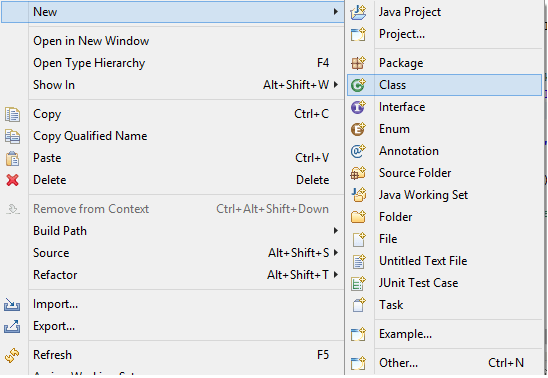Screen dimensions: 548x378
Task: Click the green new Class icon
Action: 358,85
